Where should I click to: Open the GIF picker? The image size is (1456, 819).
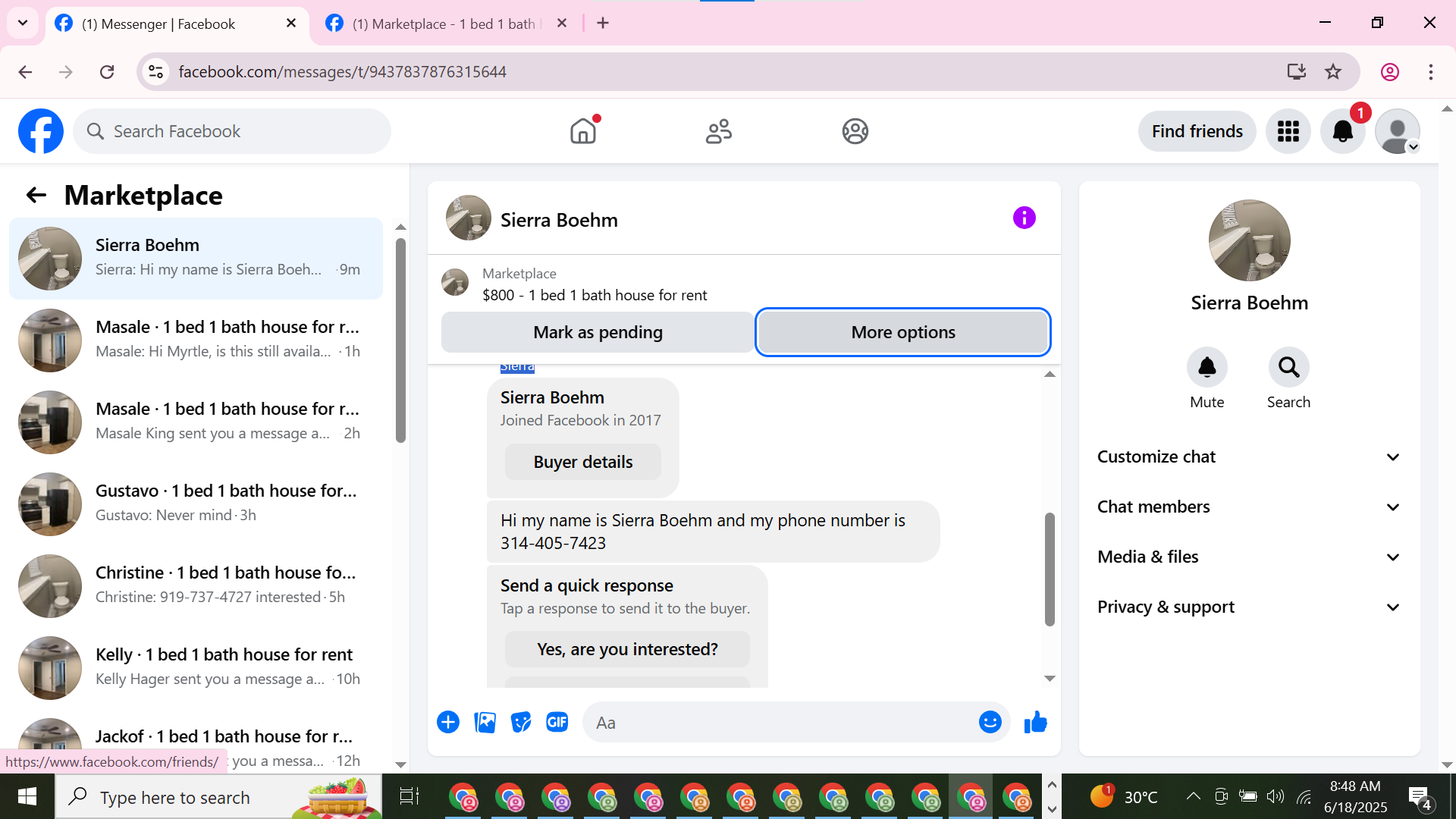557,722
